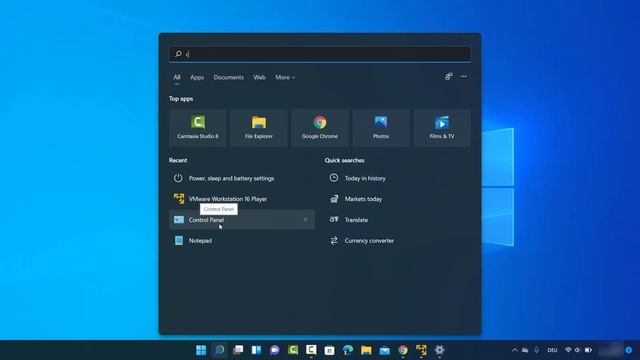This screenshot has height=360, width=640.
Task: Expand the More dropdown
Action: coord(285,77)
